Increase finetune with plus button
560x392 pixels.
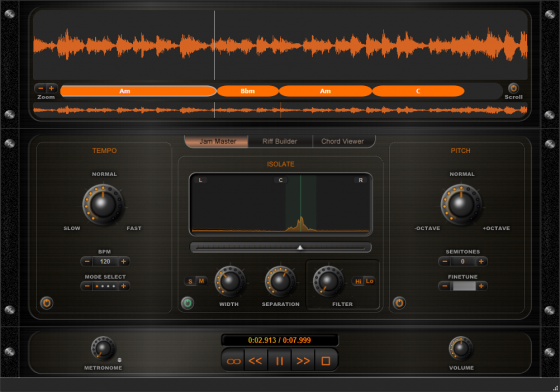(x=481, y=286)
